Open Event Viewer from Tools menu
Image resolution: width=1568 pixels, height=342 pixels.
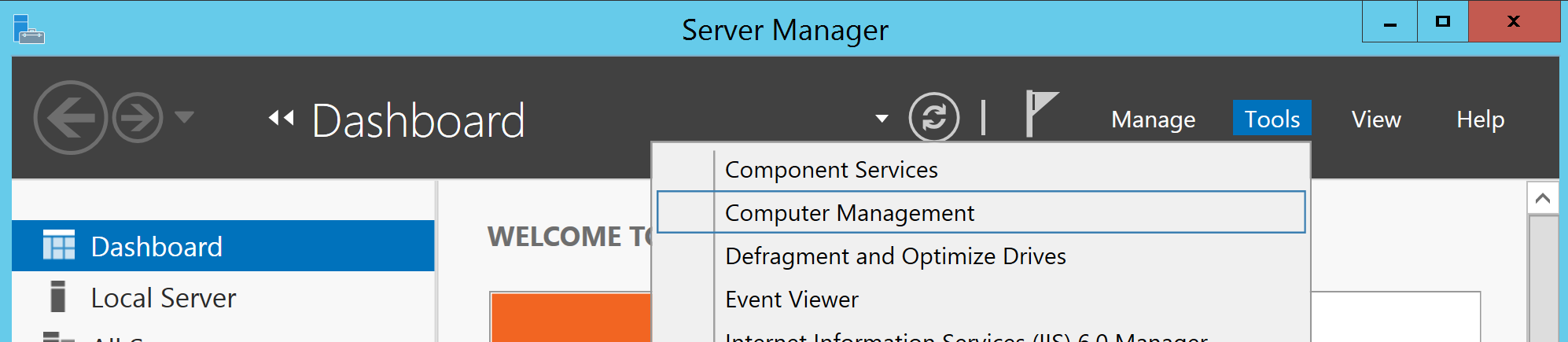[981, 300]
